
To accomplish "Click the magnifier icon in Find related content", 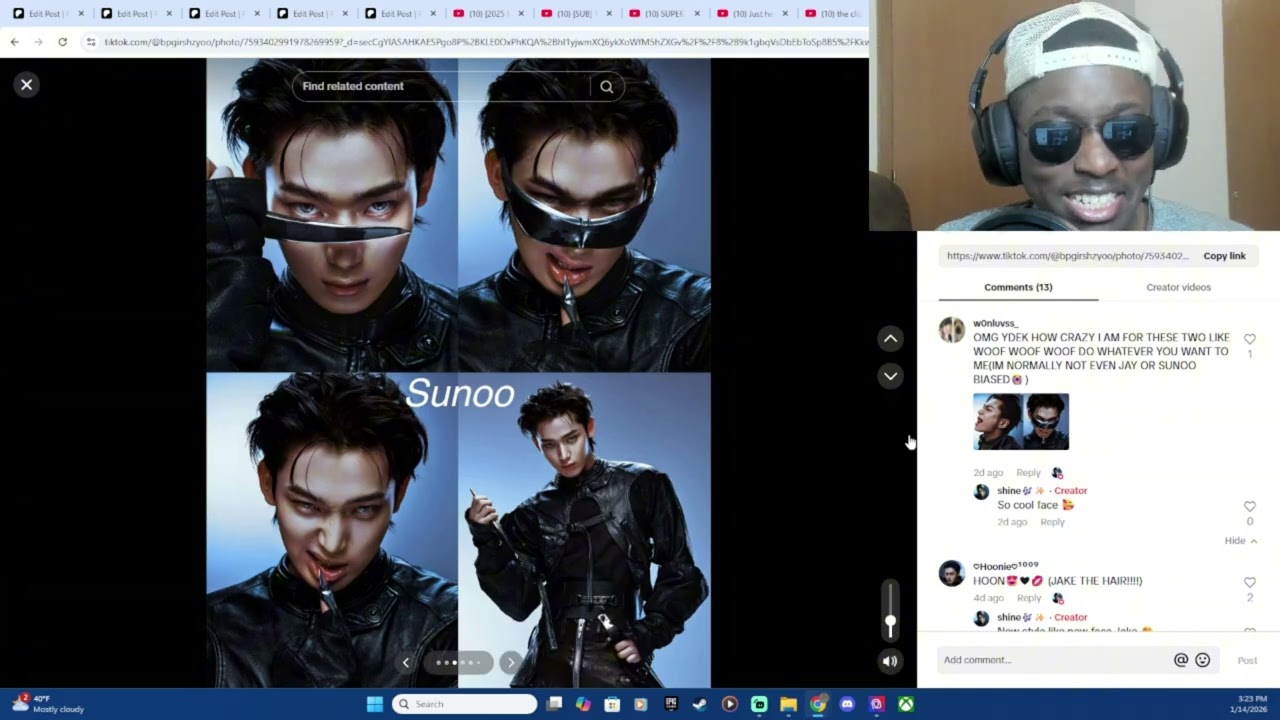I will (x=606, y=87).
